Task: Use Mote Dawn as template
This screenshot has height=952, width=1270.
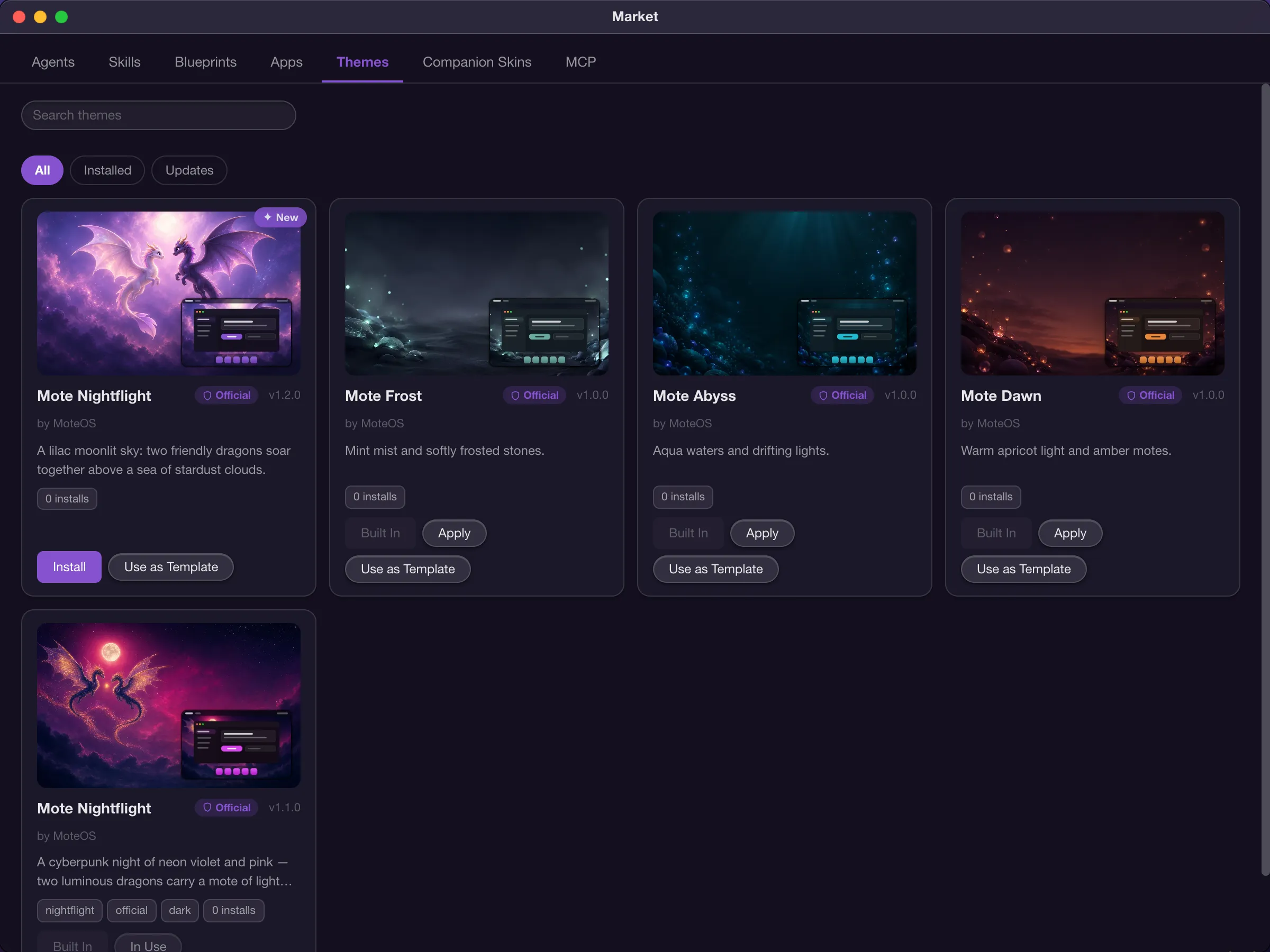Action: [x=1024, y=569]
